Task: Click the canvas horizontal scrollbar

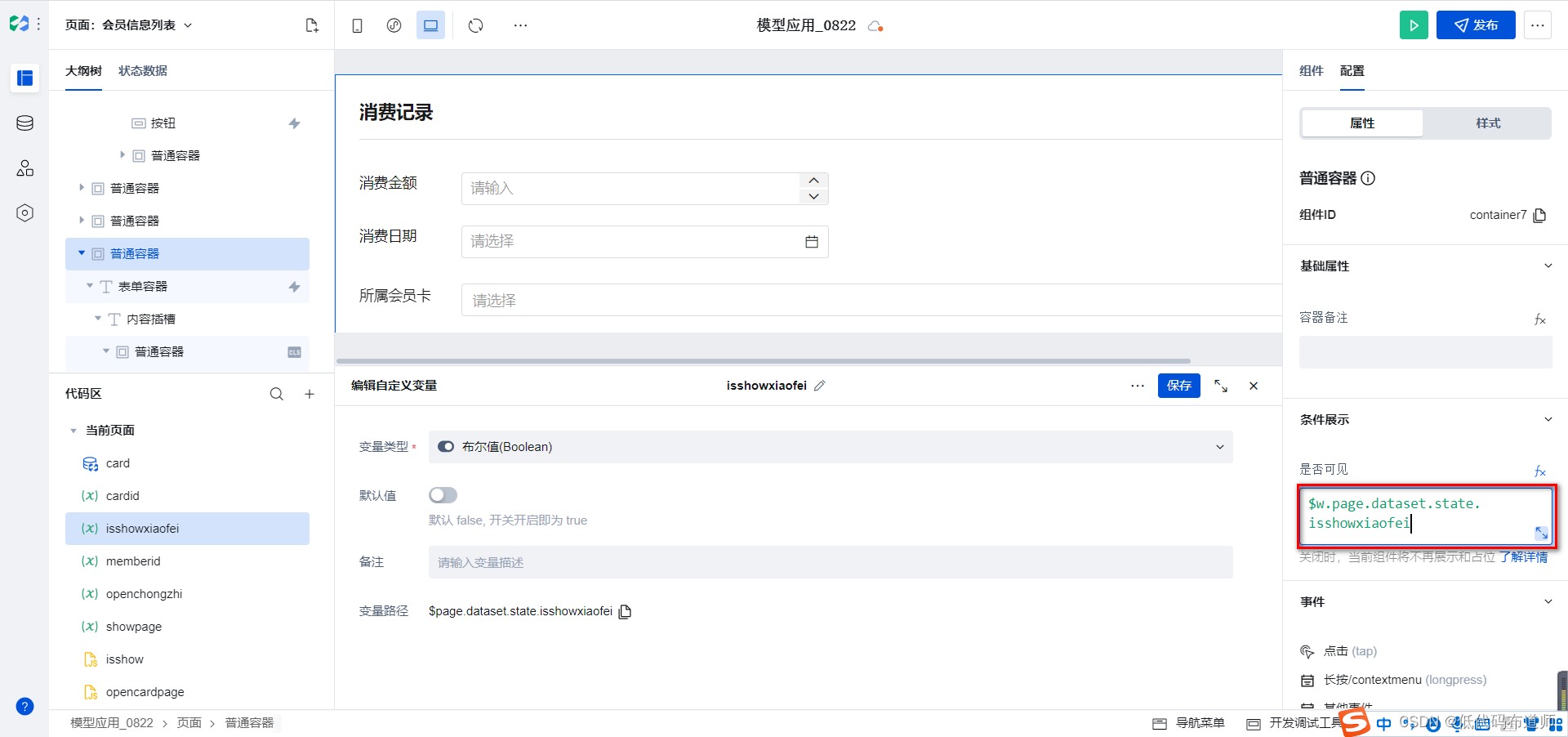Action: (764, 360)
